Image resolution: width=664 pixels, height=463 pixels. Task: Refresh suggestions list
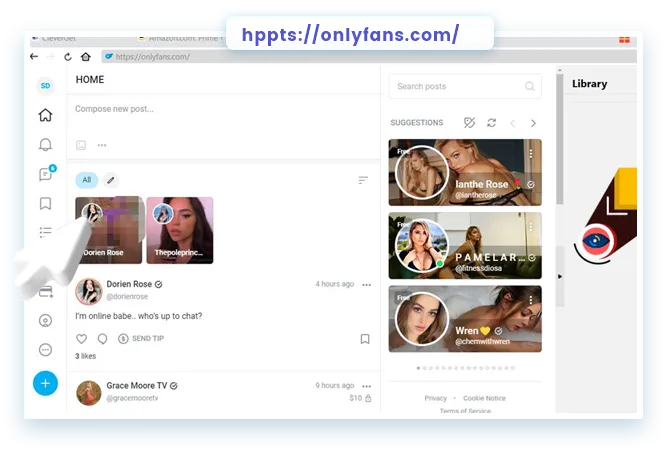tap(492, 123)
